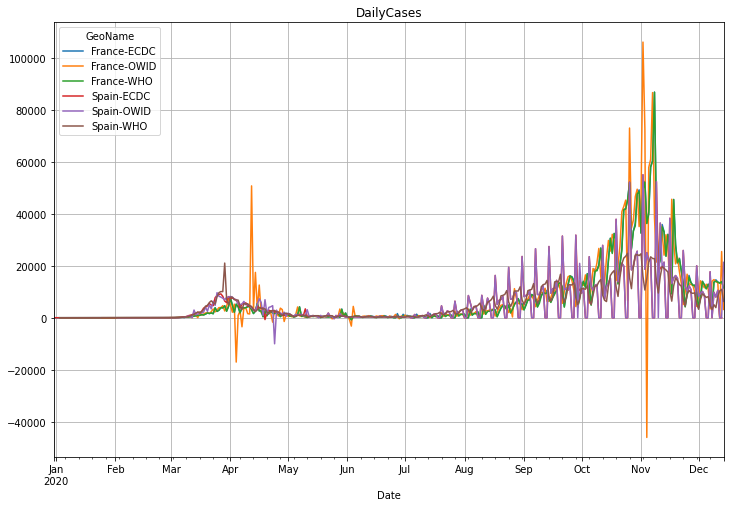The width and height of the screenshot is (730, 507).
Task: Click the 0 y-axis label
Action: (x=44, y=319)
